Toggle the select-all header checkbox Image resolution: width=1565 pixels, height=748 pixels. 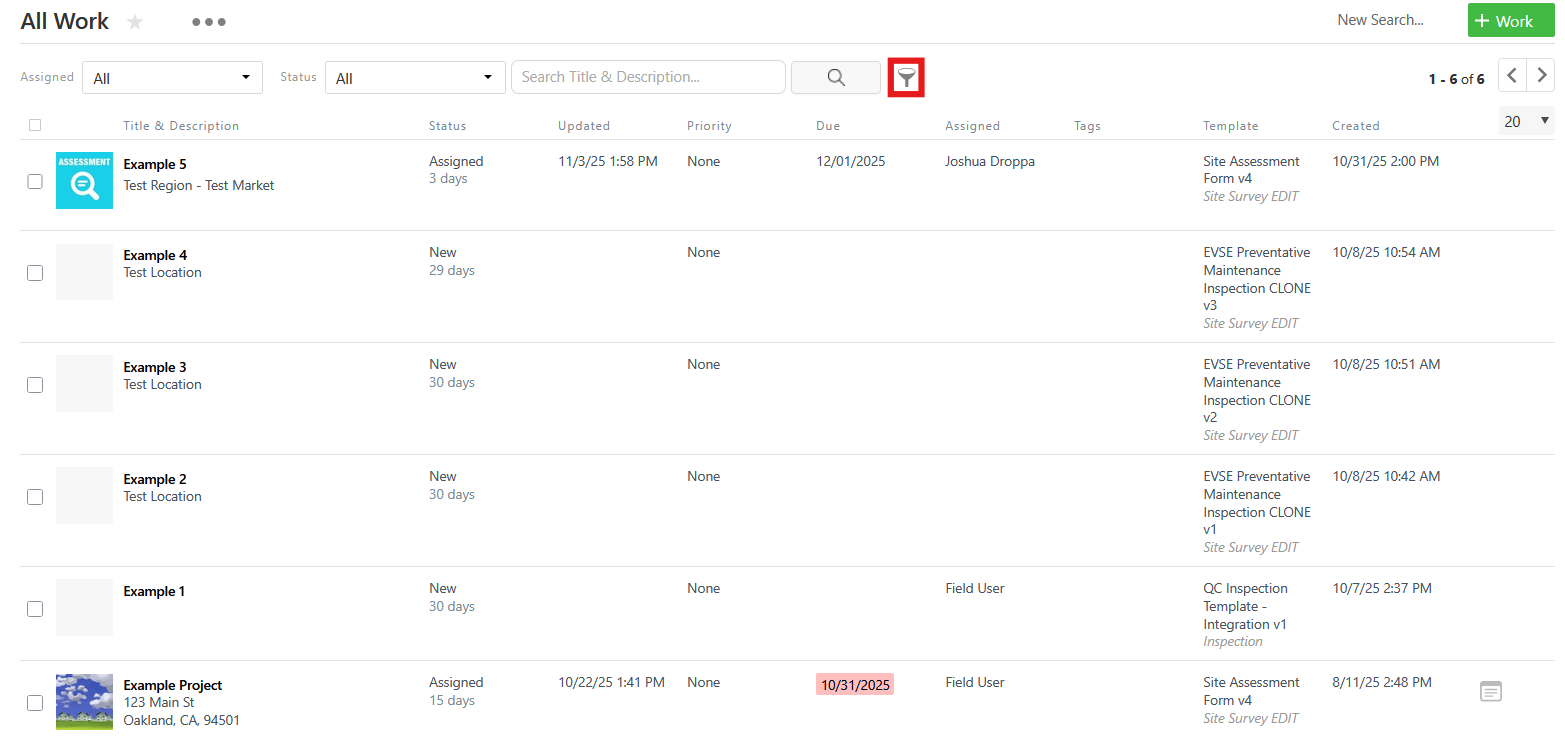(x=35, y=125)
